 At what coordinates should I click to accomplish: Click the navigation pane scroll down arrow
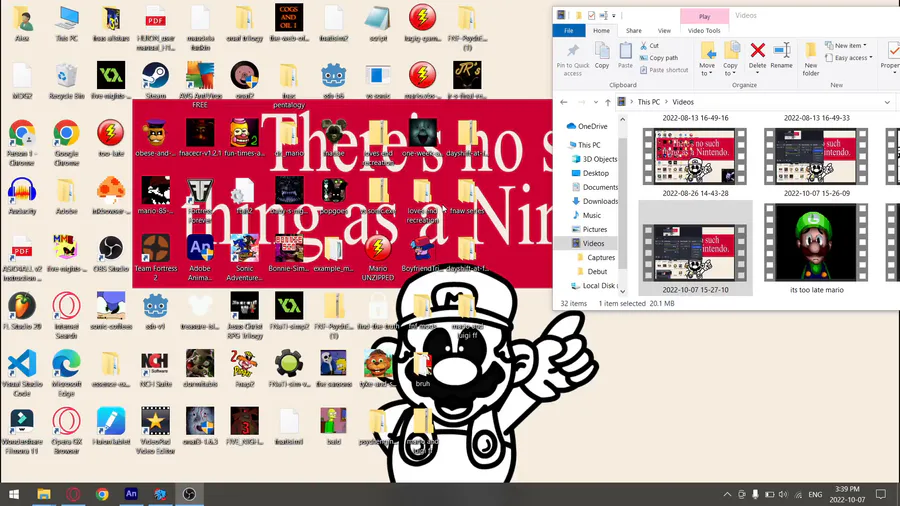click(623, 291)
